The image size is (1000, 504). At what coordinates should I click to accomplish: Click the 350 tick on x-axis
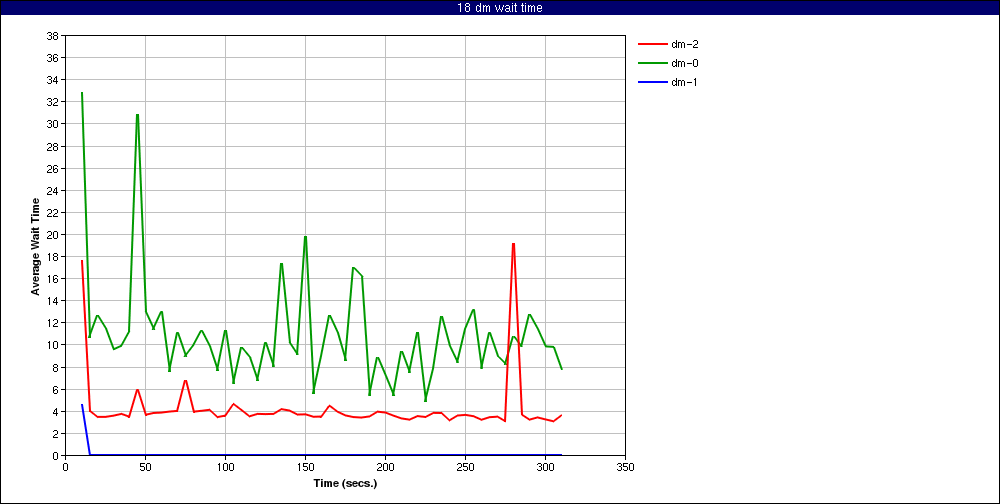pyautogui.click(x=626, y=467)
